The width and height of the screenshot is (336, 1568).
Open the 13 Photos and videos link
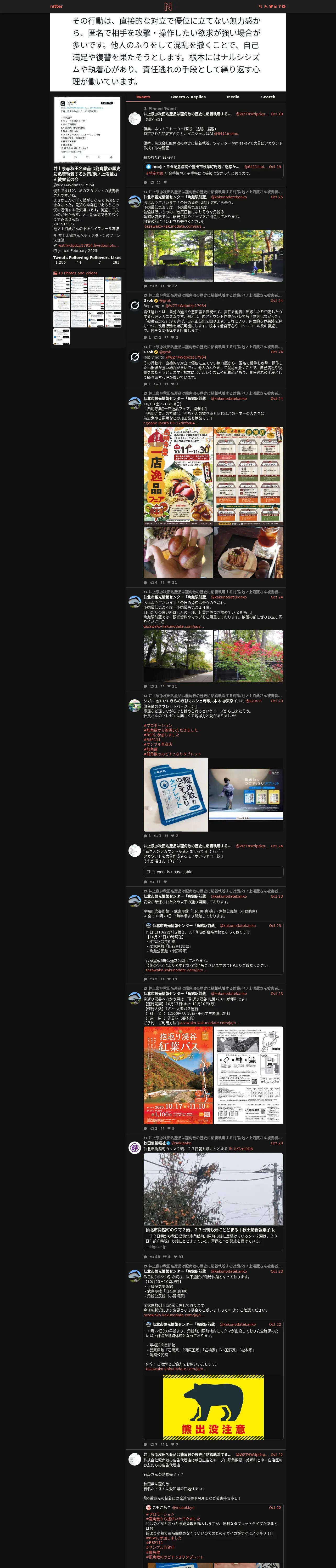click(x=75, y=273)
